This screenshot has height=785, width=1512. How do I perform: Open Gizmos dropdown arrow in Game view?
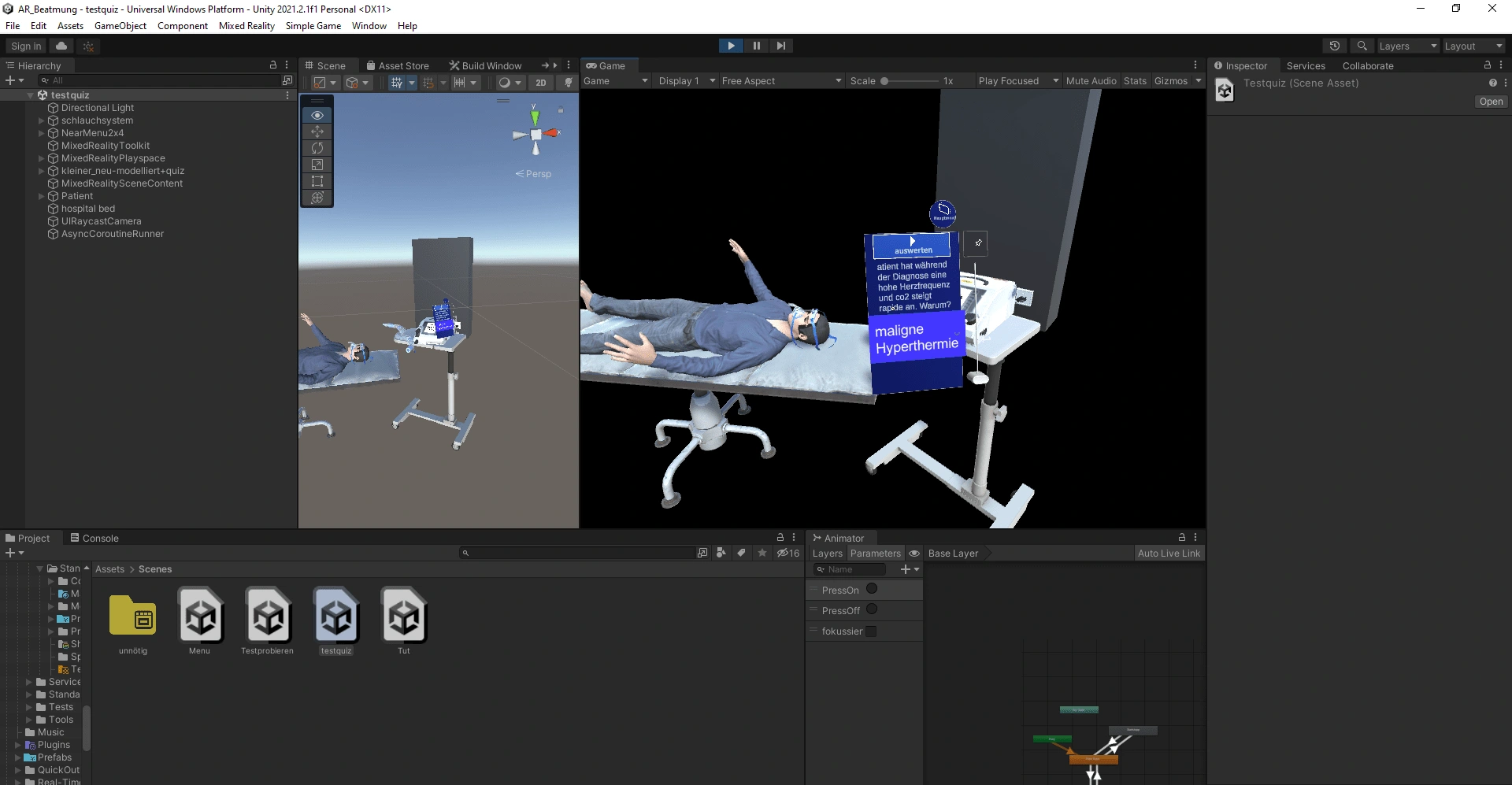(x=1199, y=80)
